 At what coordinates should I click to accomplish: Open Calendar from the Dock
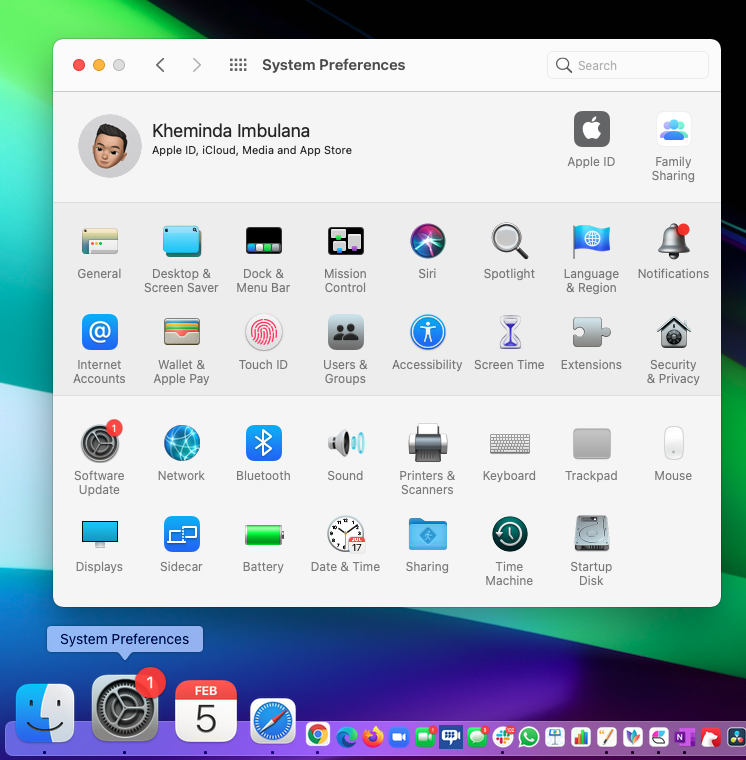pyautogui.click(x=206, y=711)
